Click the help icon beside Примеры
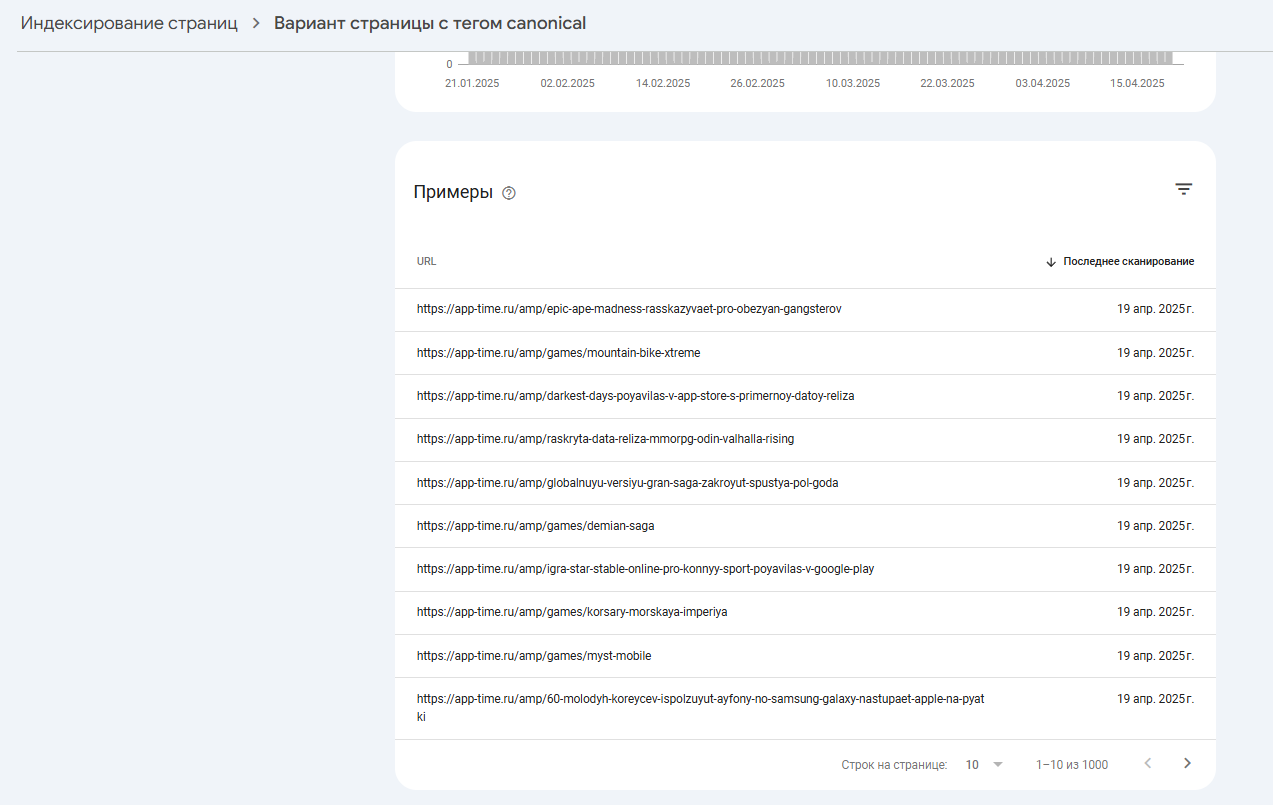 click(509, 193)
